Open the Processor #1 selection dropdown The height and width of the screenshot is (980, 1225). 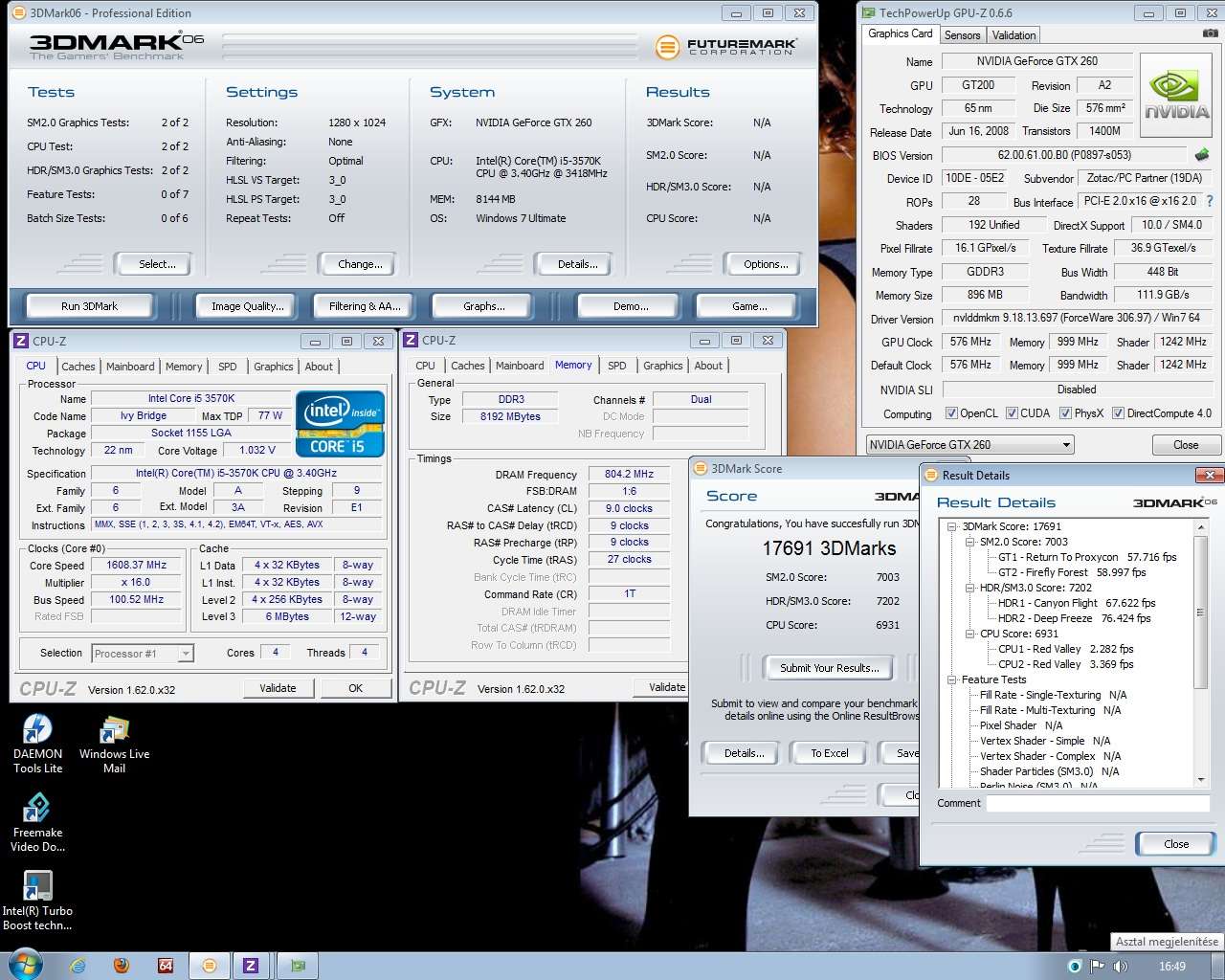pos(143,654)
